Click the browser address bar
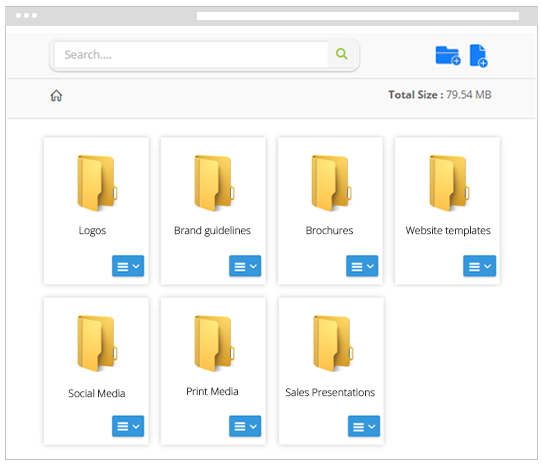This screenshot has width=542, height=467. click(358, 16)
